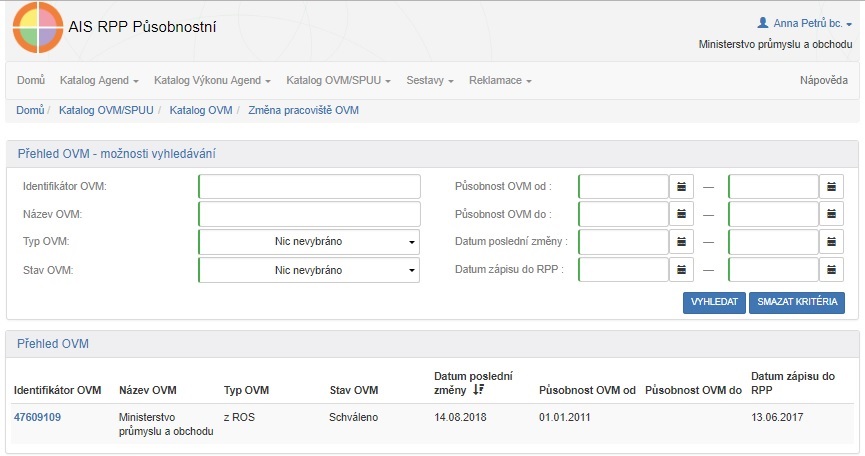Open calendar for Datum zápisu do RPP end
The image size is (865, 456).
pyautogui.click(x=832, y=270)
